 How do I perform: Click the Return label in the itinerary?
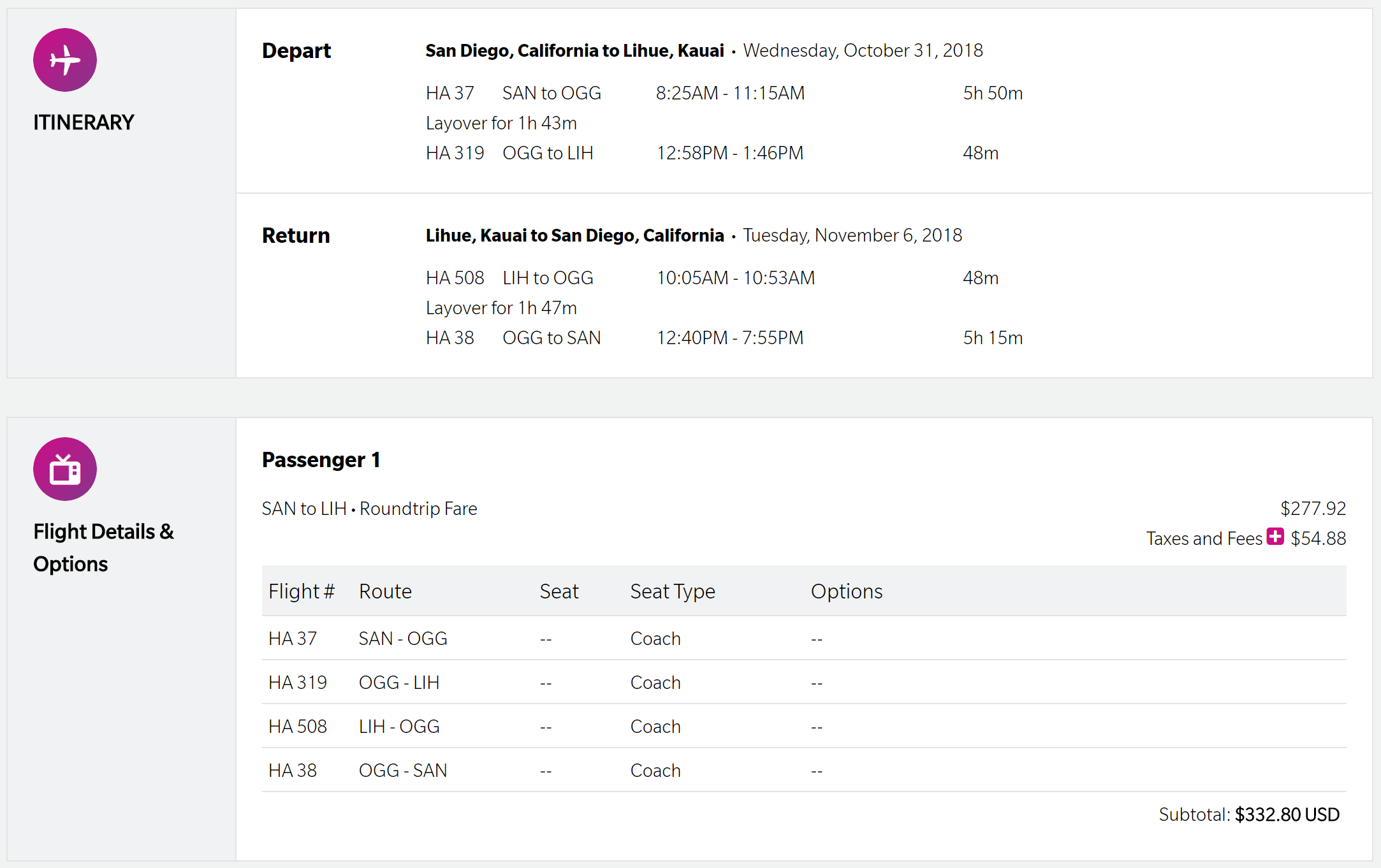(296, 236)
